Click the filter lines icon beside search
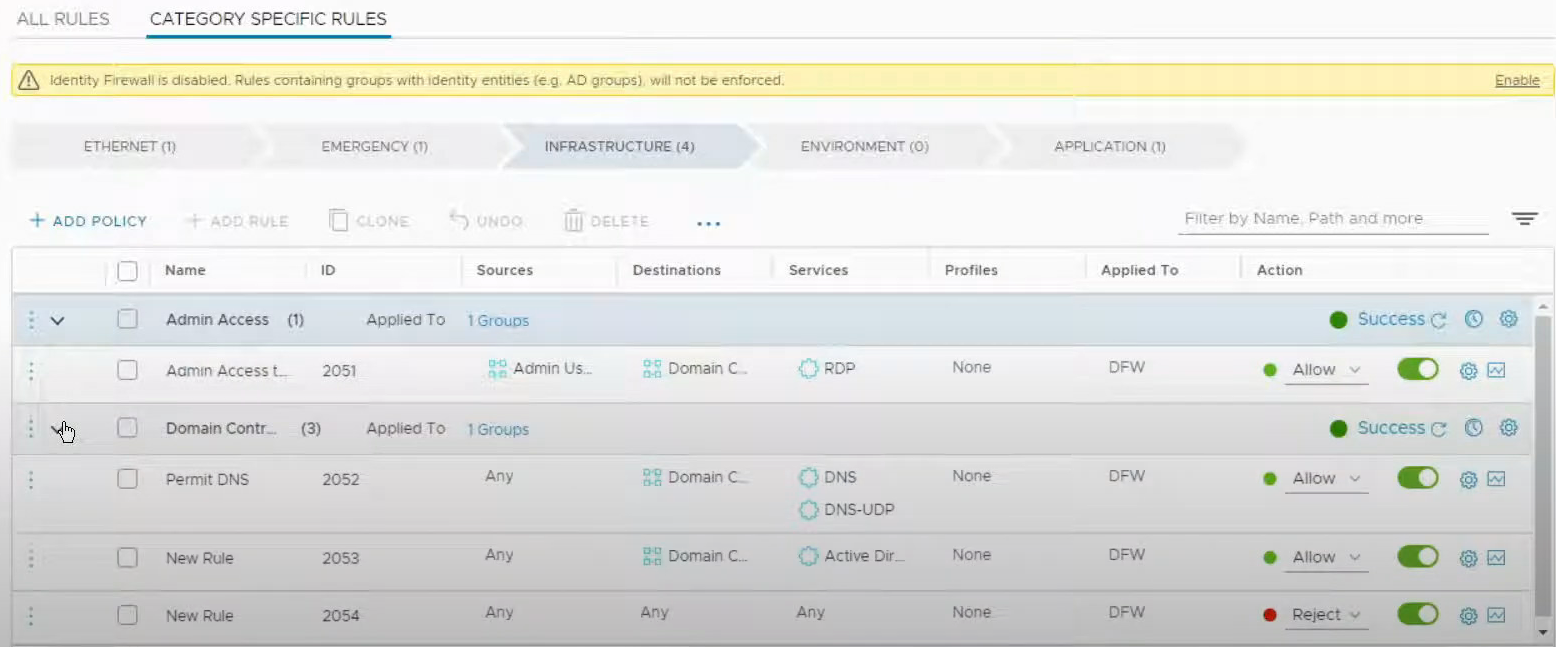 [x=1524, y=219]
